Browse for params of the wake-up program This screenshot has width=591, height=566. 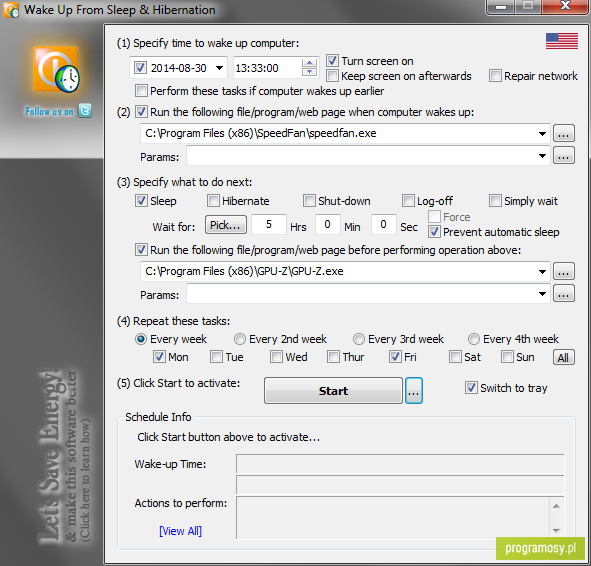[563, 156]
